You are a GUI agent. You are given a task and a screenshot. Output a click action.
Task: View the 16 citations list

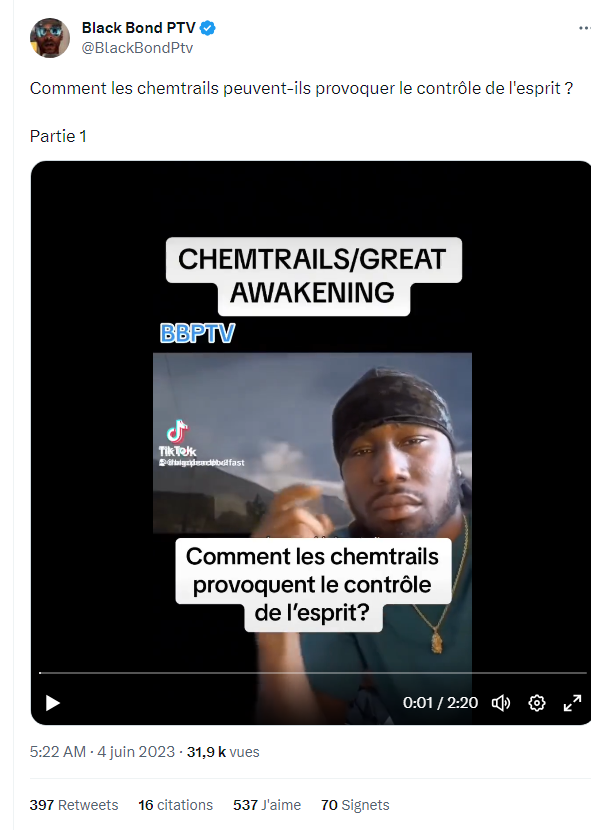(x=175, y=805)
